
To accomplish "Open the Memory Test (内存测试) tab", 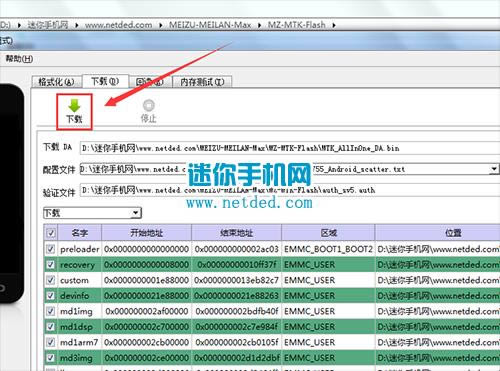I will (x=202, y=82).
